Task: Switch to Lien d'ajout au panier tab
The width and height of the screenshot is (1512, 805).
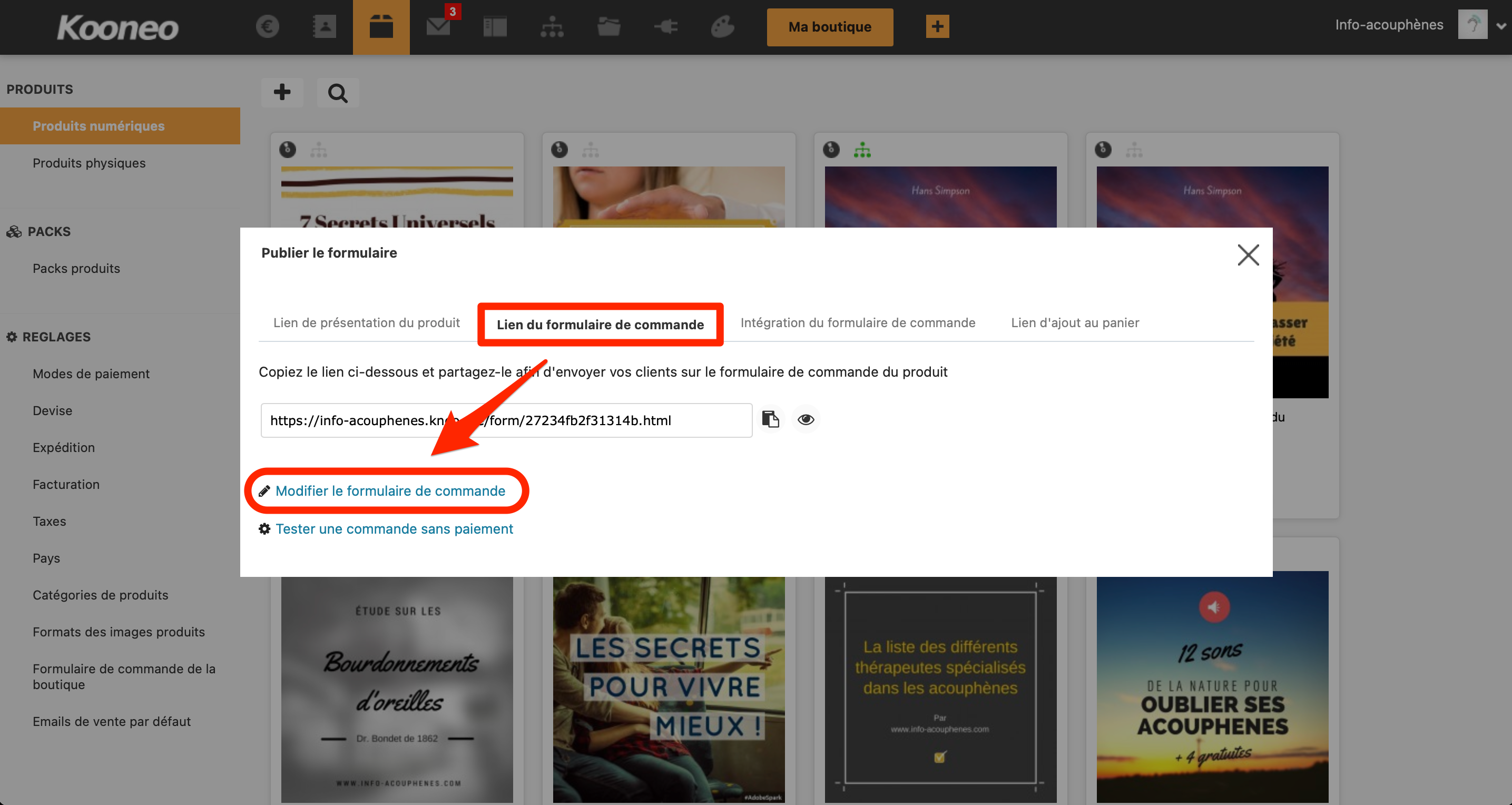Action: (1075, 322)
